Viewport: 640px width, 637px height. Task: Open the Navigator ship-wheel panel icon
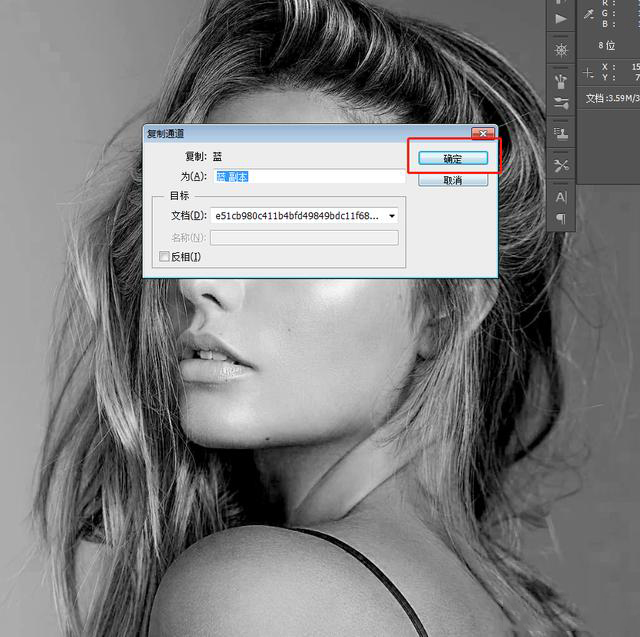click(x=561, y=50)
